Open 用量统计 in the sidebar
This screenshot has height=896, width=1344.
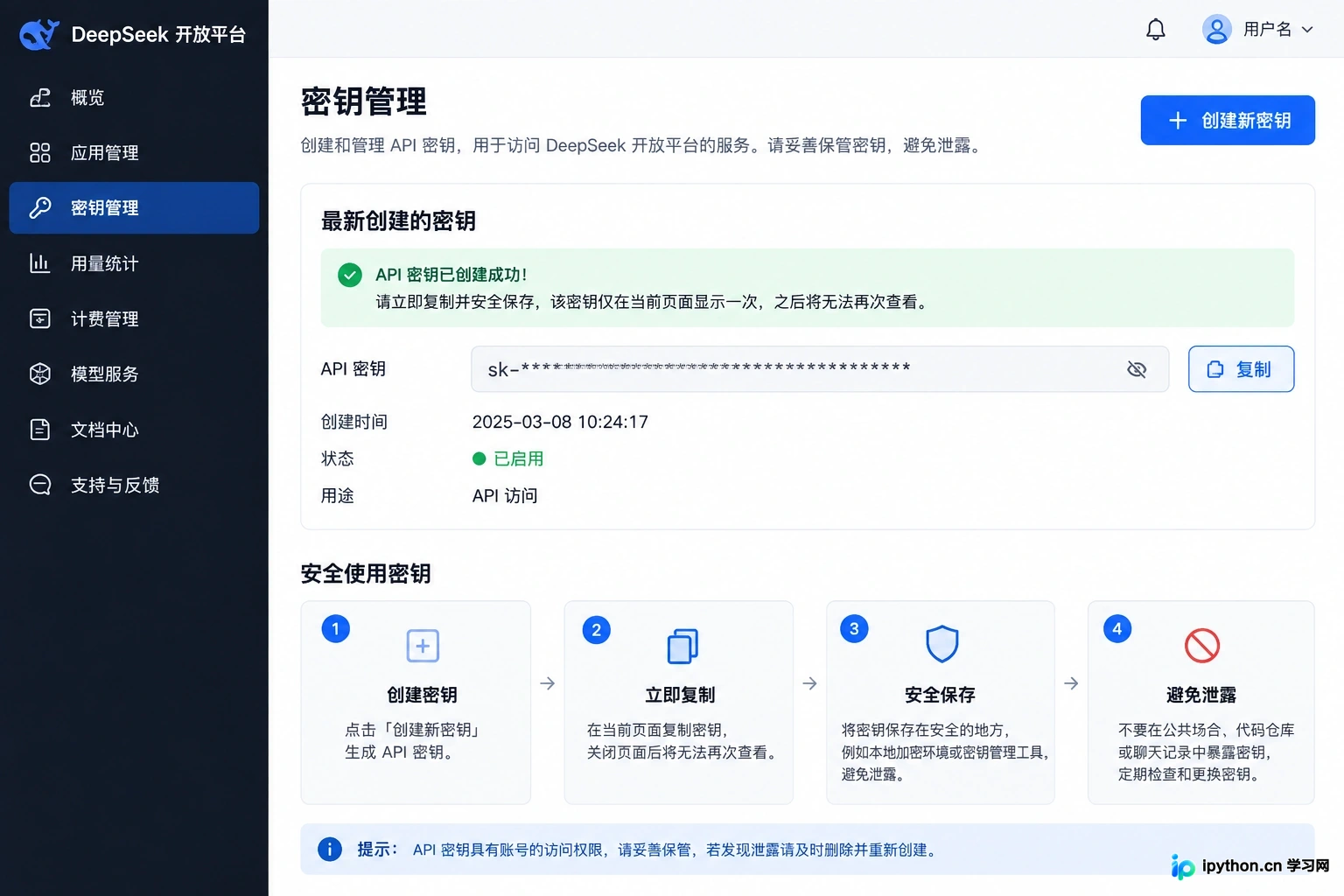pos(134,263)
